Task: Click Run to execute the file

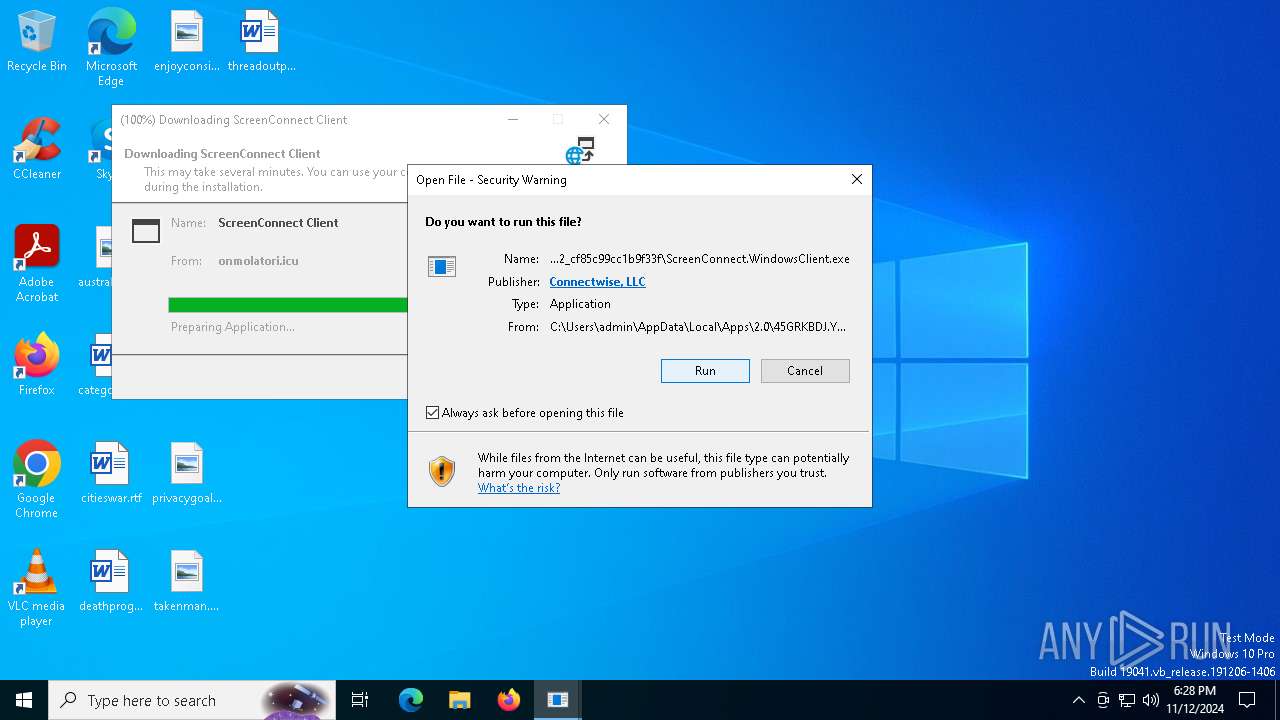Action: click(705, 371)
